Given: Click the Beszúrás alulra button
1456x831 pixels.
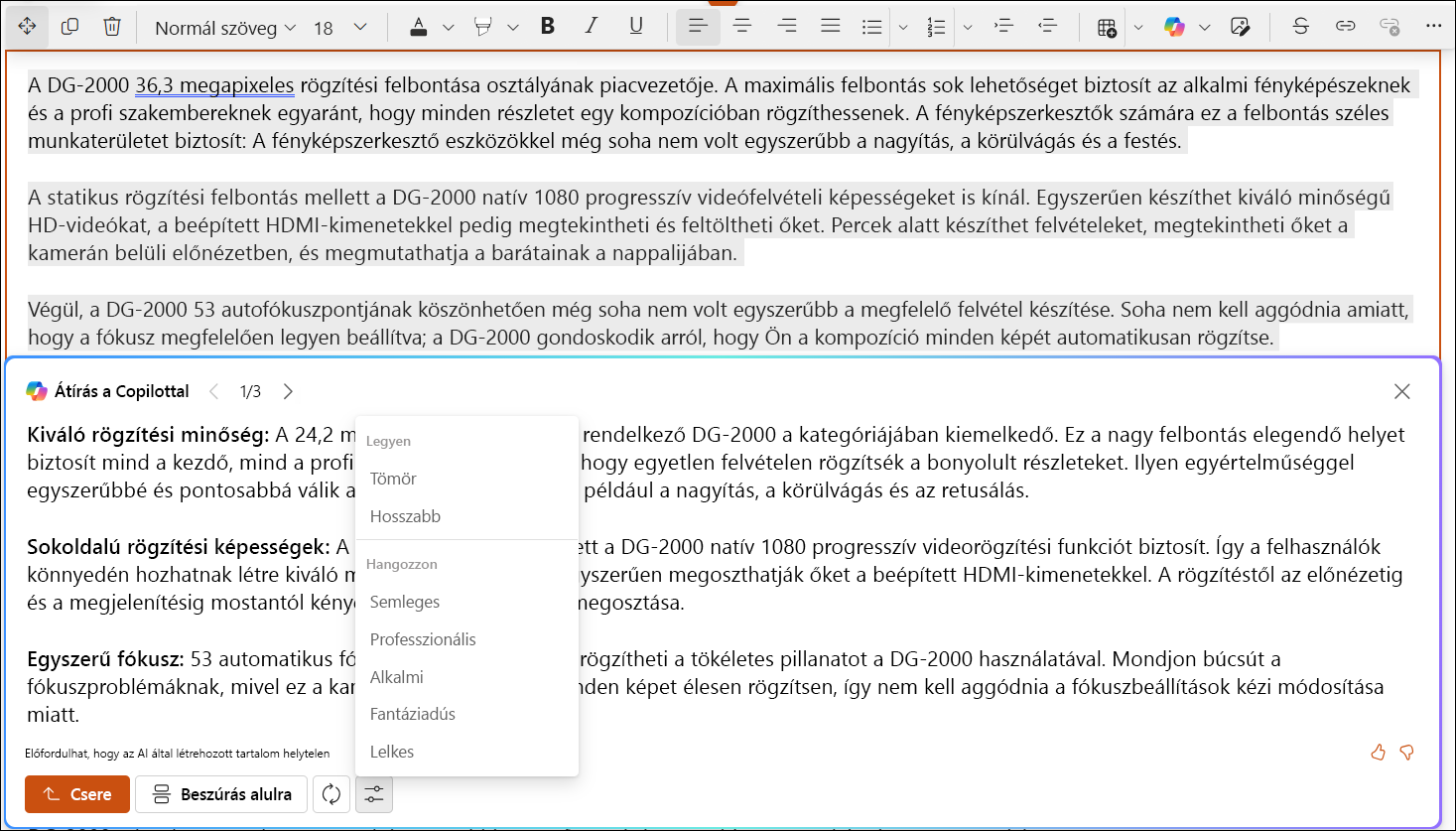Looking at the screenshot, I should 221,794.
